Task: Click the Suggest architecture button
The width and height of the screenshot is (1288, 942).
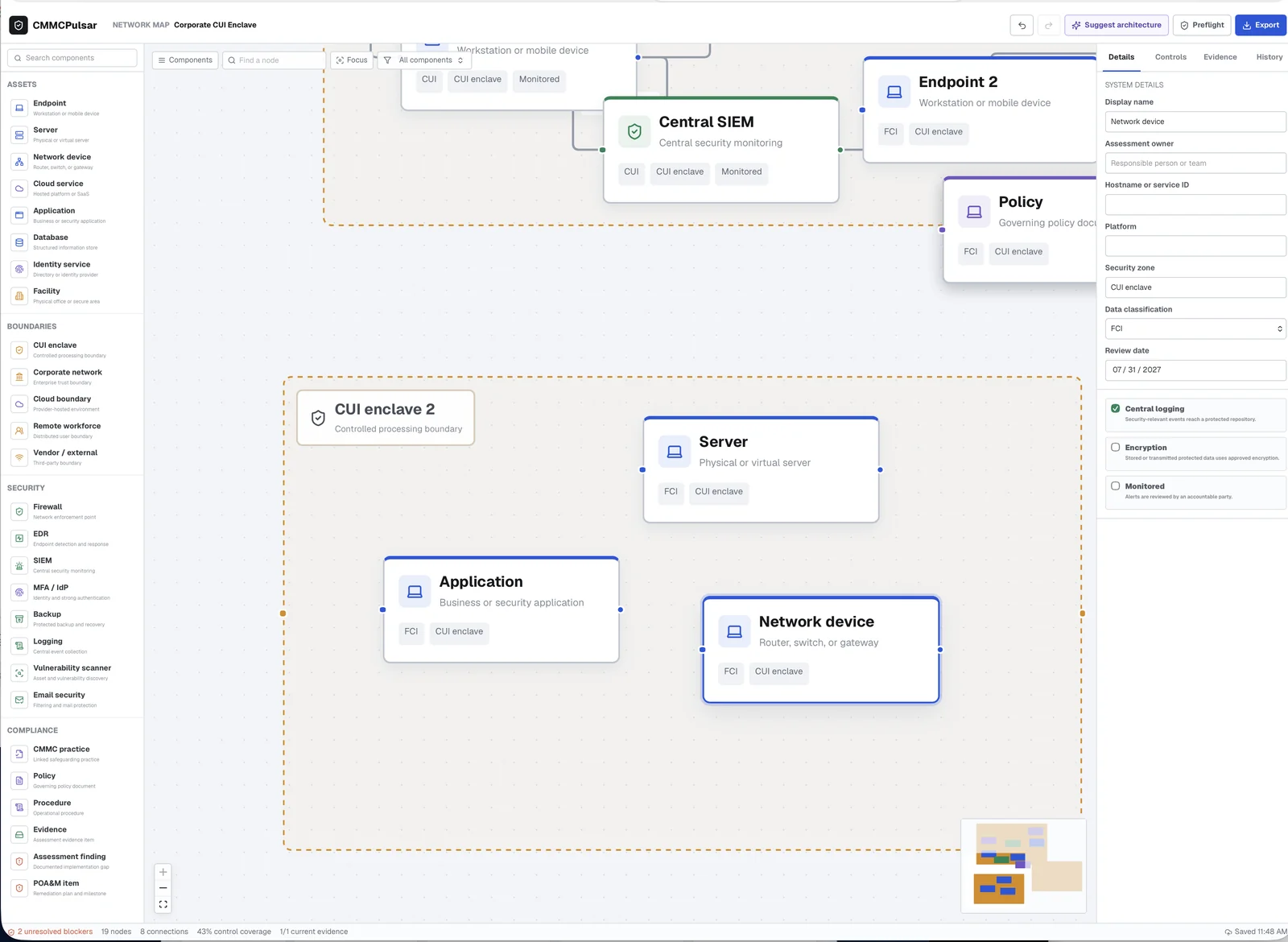Action: [x=1117, y=25]
